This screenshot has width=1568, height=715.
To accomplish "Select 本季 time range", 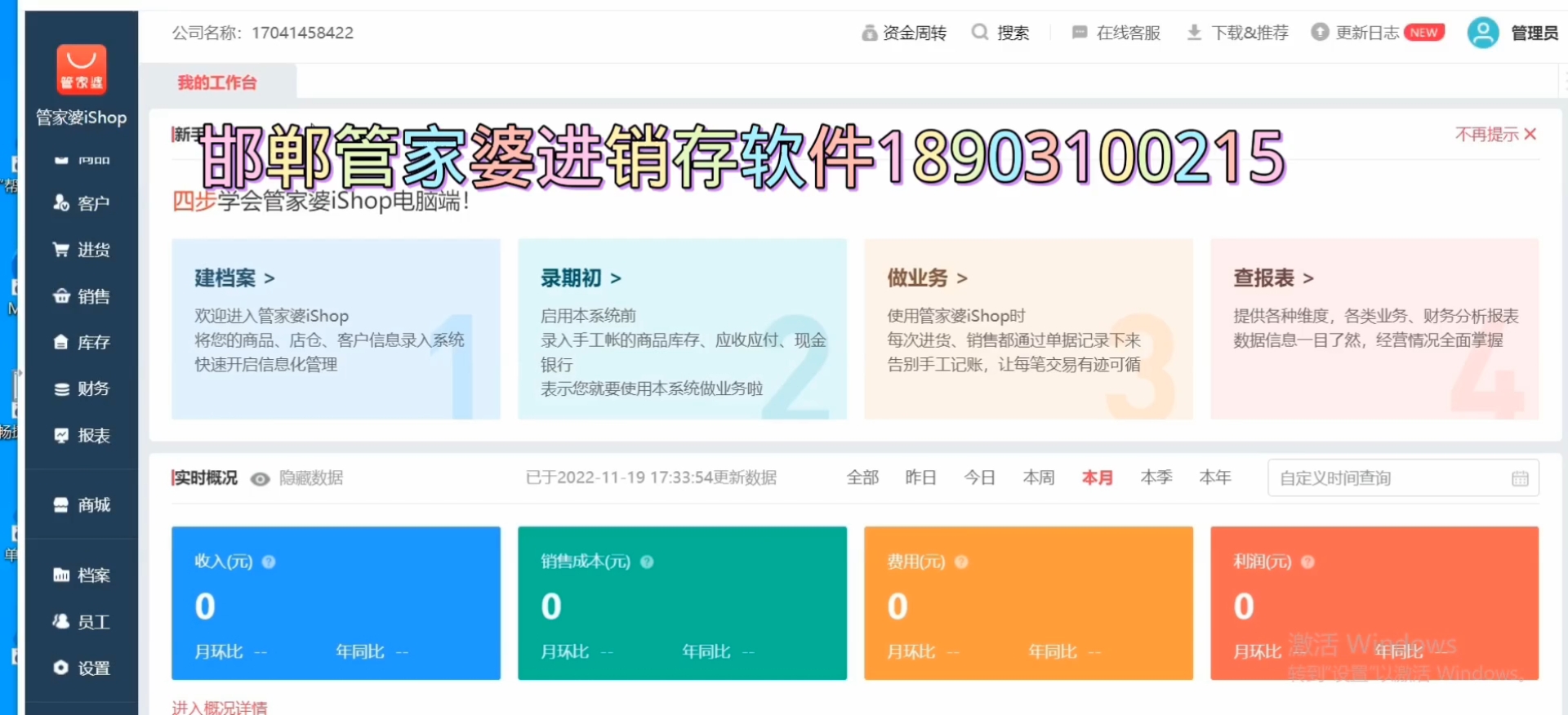I will pos(1156,477).
